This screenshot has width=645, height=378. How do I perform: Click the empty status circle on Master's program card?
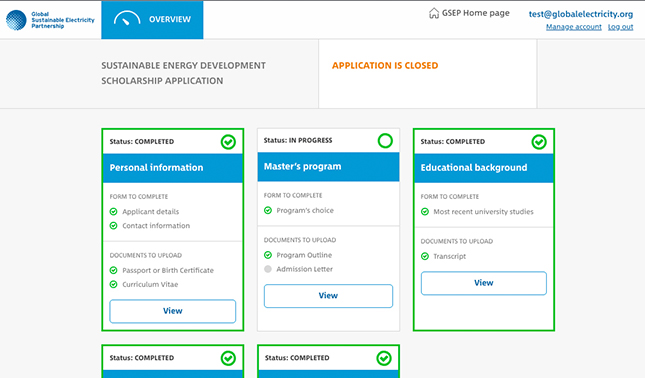[x=385, y=141]
